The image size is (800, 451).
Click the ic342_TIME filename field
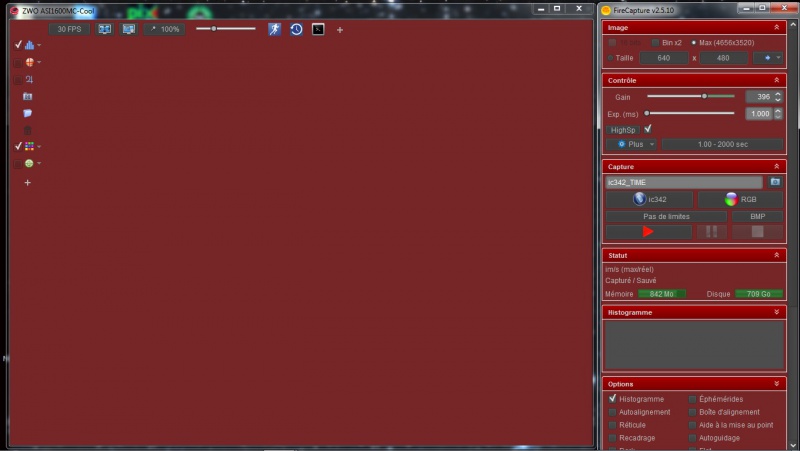pos(684,182)
